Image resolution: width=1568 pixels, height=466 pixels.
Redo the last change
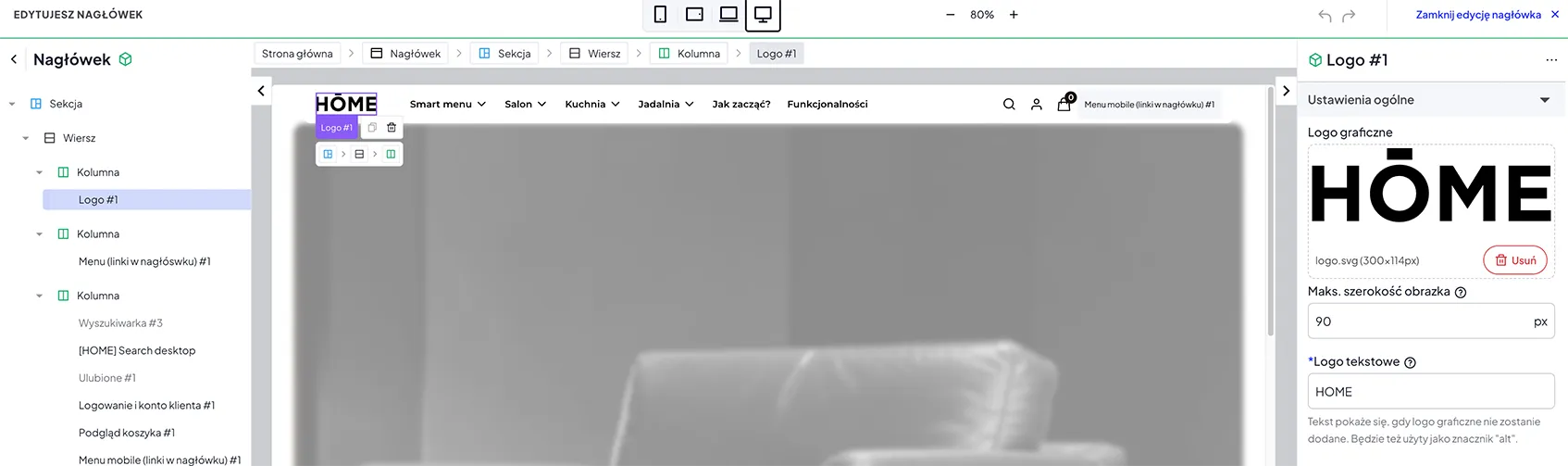point(1349,16)
